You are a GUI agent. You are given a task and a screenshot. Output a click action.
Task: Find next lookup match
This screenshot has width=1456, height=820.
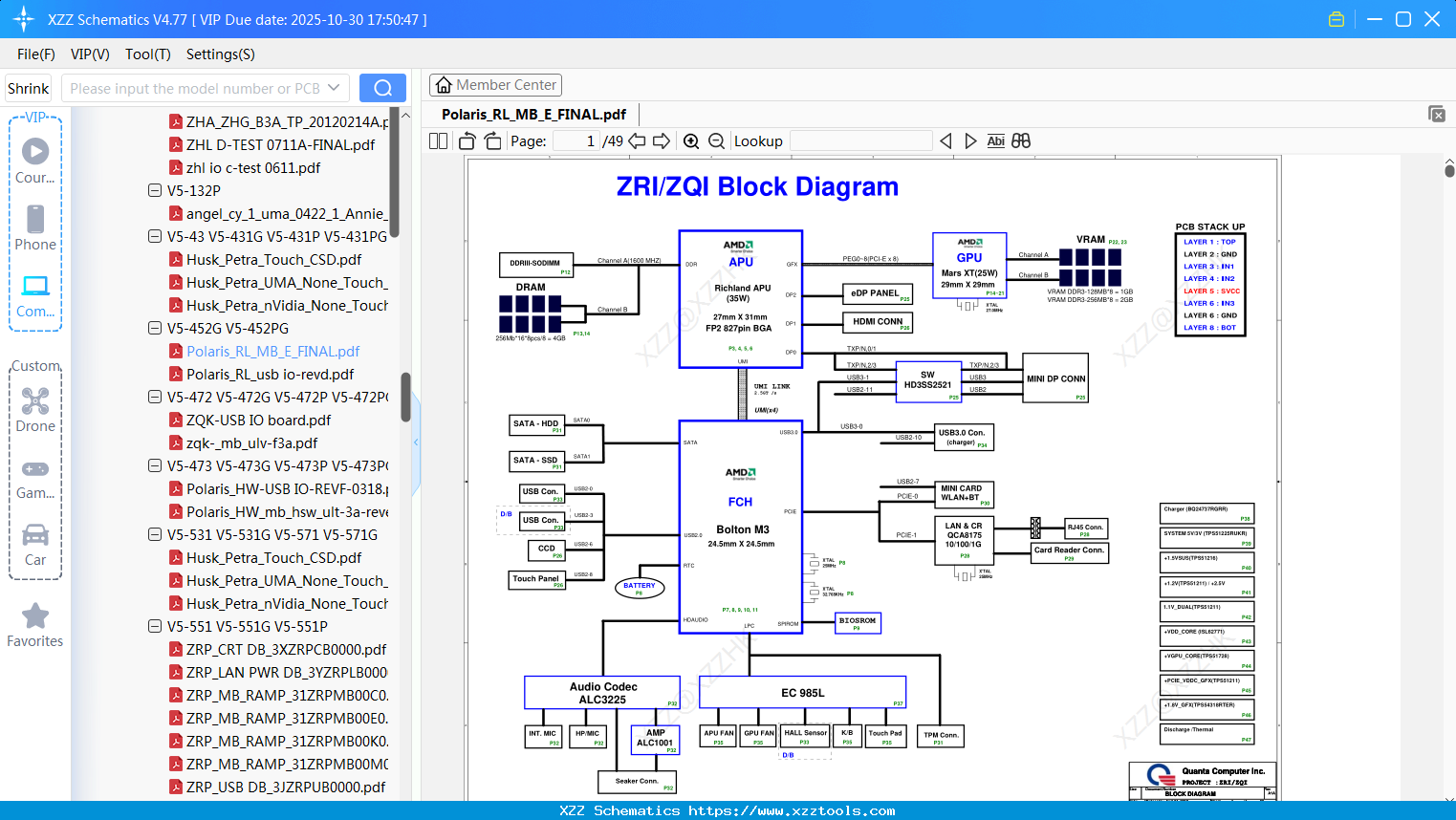coord(970,140)
